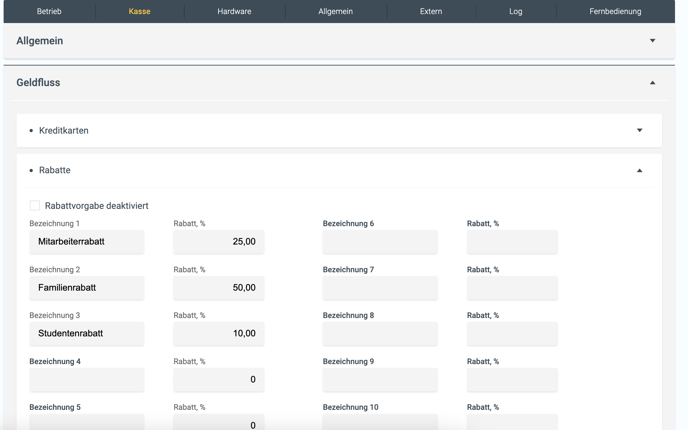Click the Rabatt field beside Bezeichnung 7
The width and height of the screenshot is (688, 430).
click(511, 288)
